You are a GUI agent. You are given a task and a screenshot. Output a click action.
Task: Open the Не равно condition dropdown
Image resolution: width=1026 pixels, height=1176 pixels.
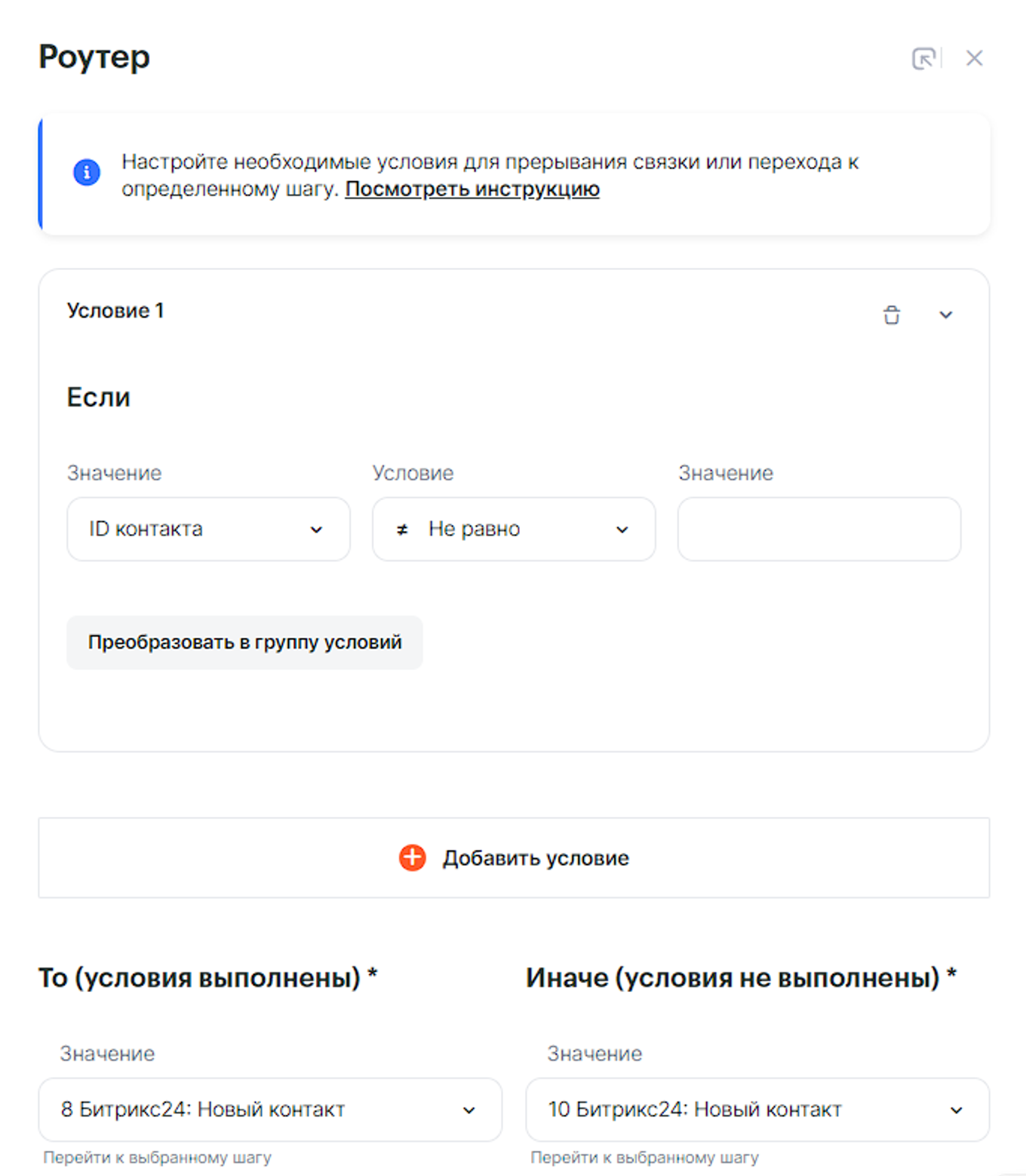pos(513,529)
